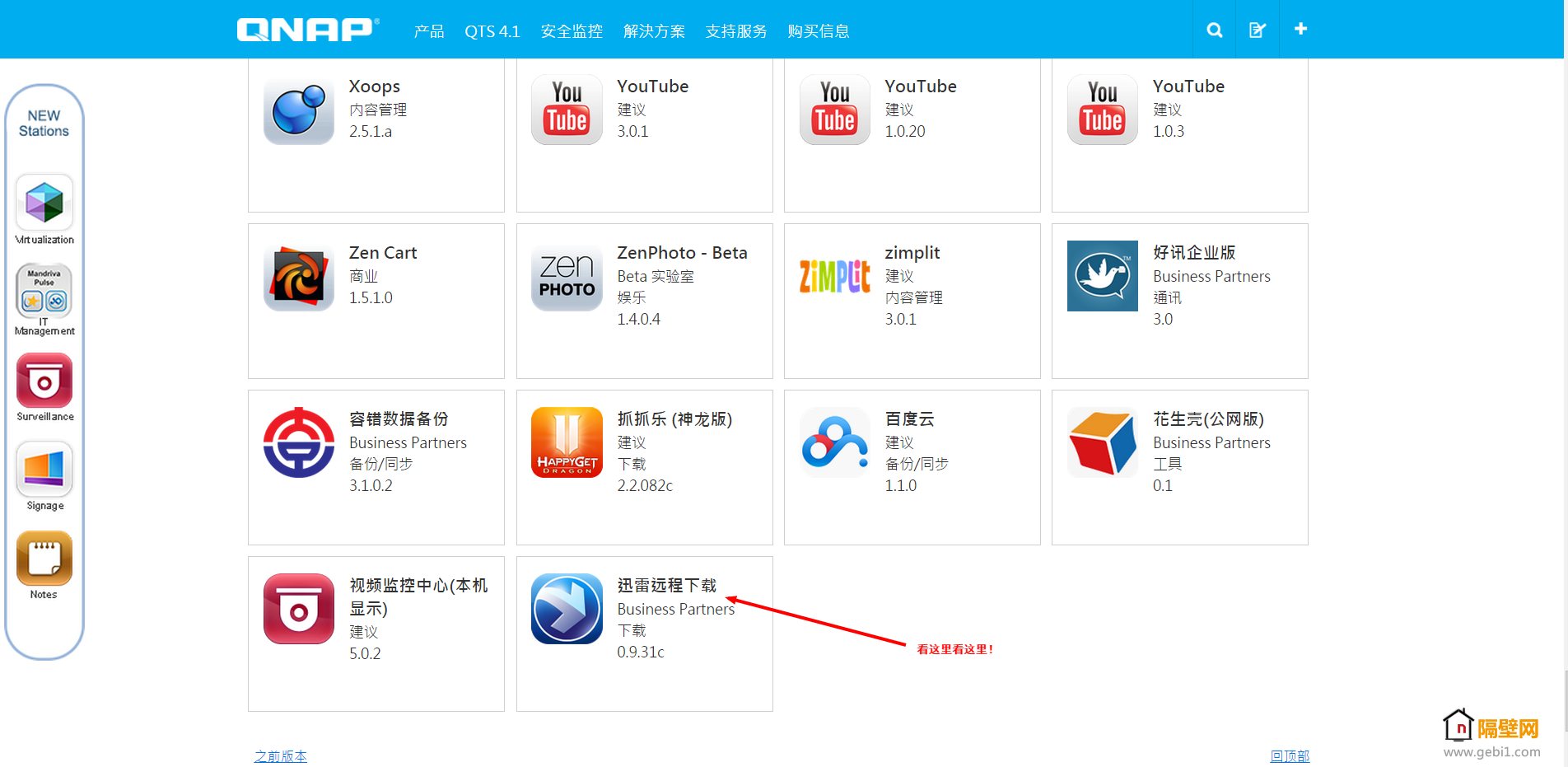Open the Xoops title link
Image resolution: width=1568 pixels, height=767 pixels.
(375, 86)
